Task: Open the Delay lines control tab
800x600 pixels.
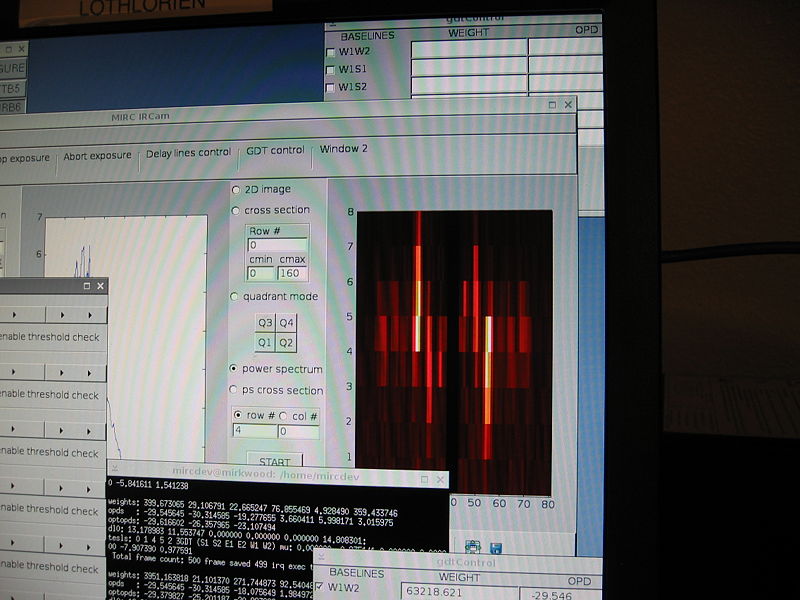Action: coord(188,153)
